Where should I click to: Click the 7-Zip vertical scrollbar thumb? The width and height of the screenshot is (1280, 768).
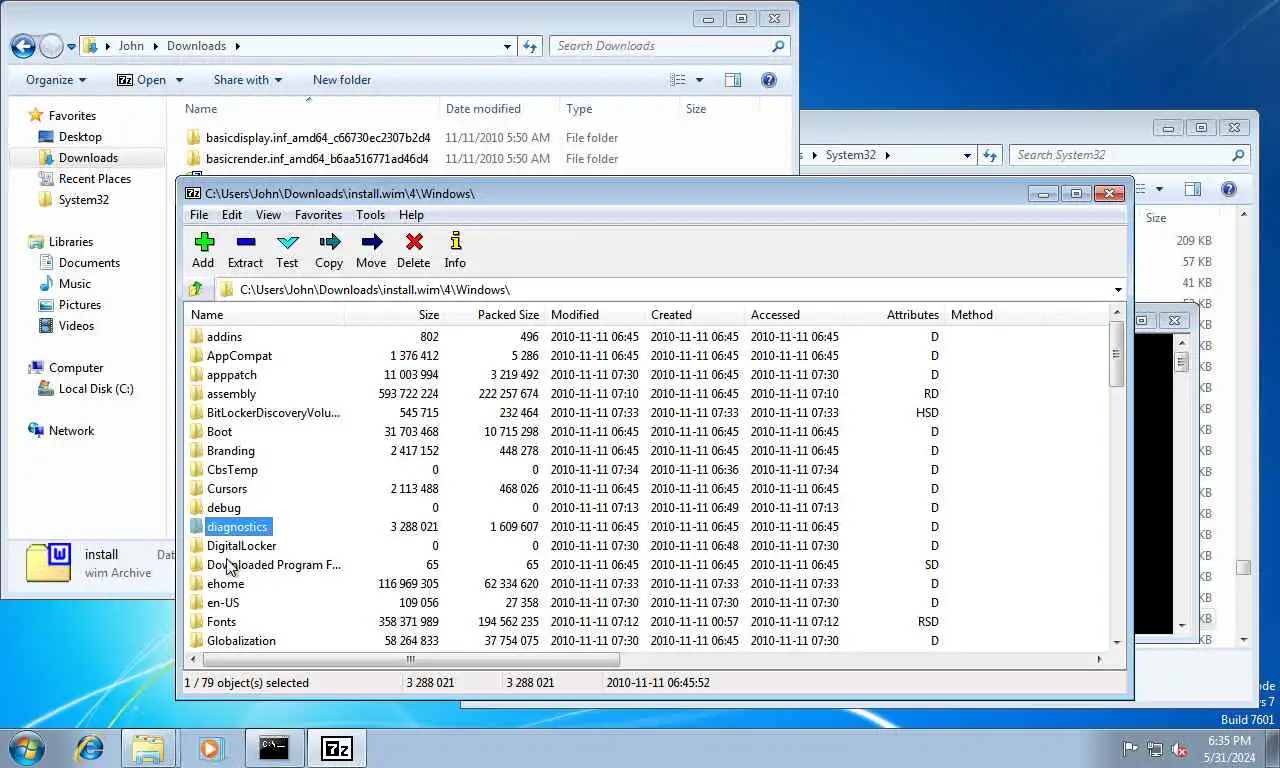point(1117,353)
